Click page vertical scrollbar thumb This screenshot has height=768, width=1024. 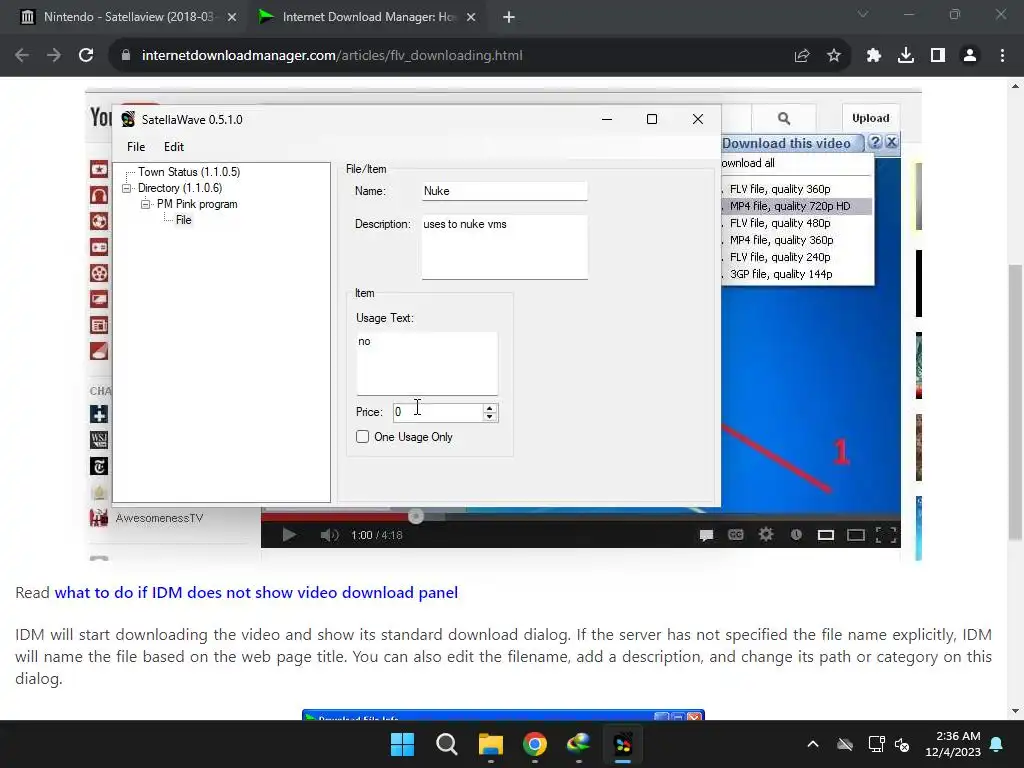point(1015,402)
